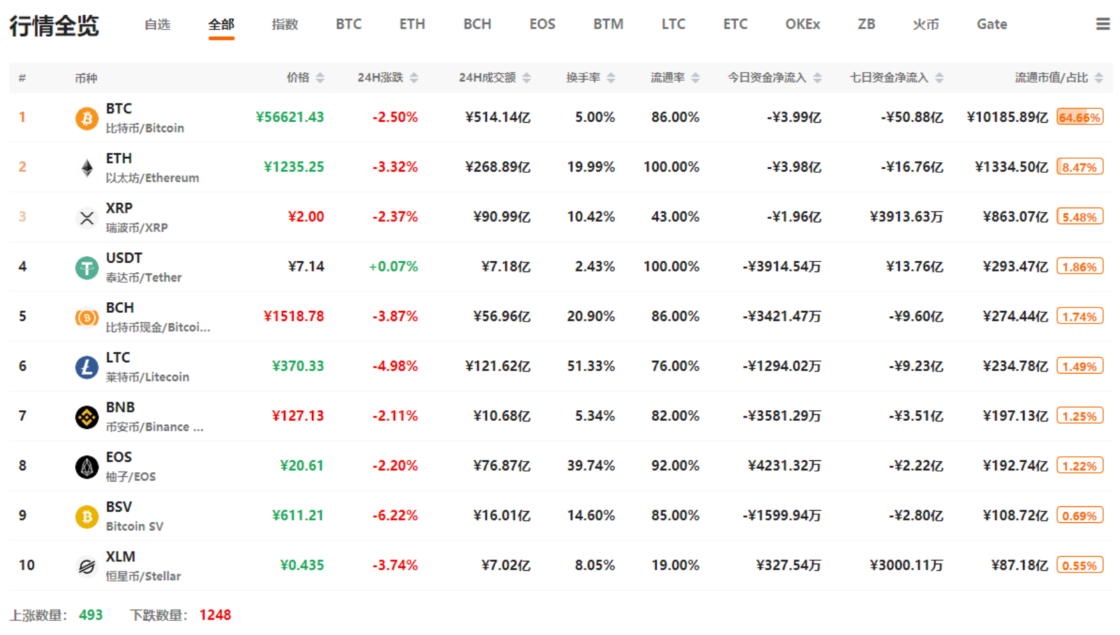Open the Bitcoin SV coin link
Image resolution: width=1120 pixels, height=635 pixels.
pos(134,526)
